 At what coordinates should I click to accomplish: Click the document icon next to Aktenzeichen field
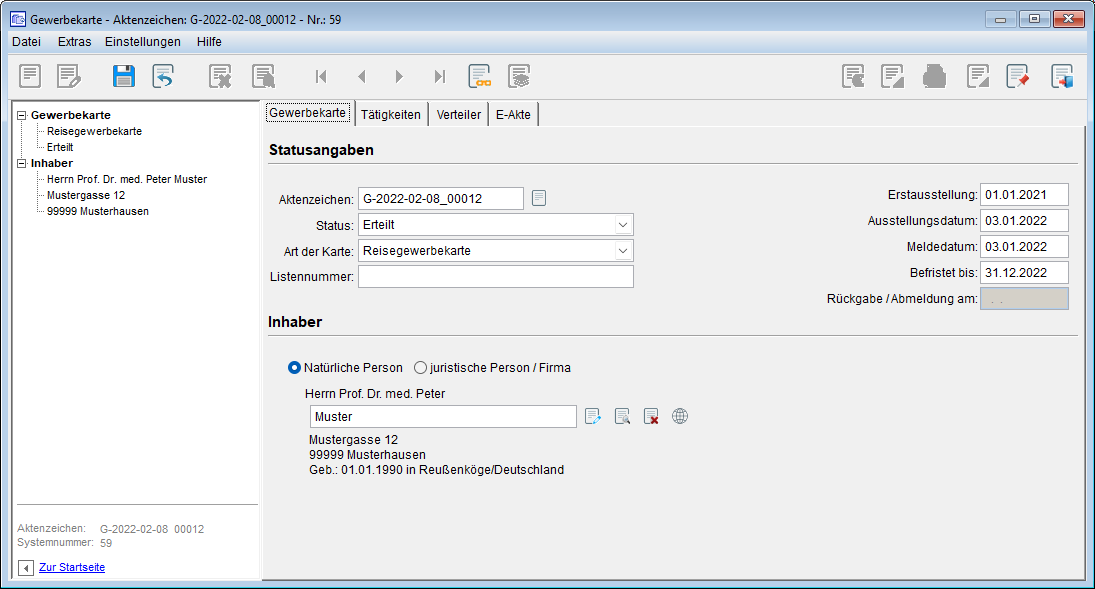(x=539, y=198)
